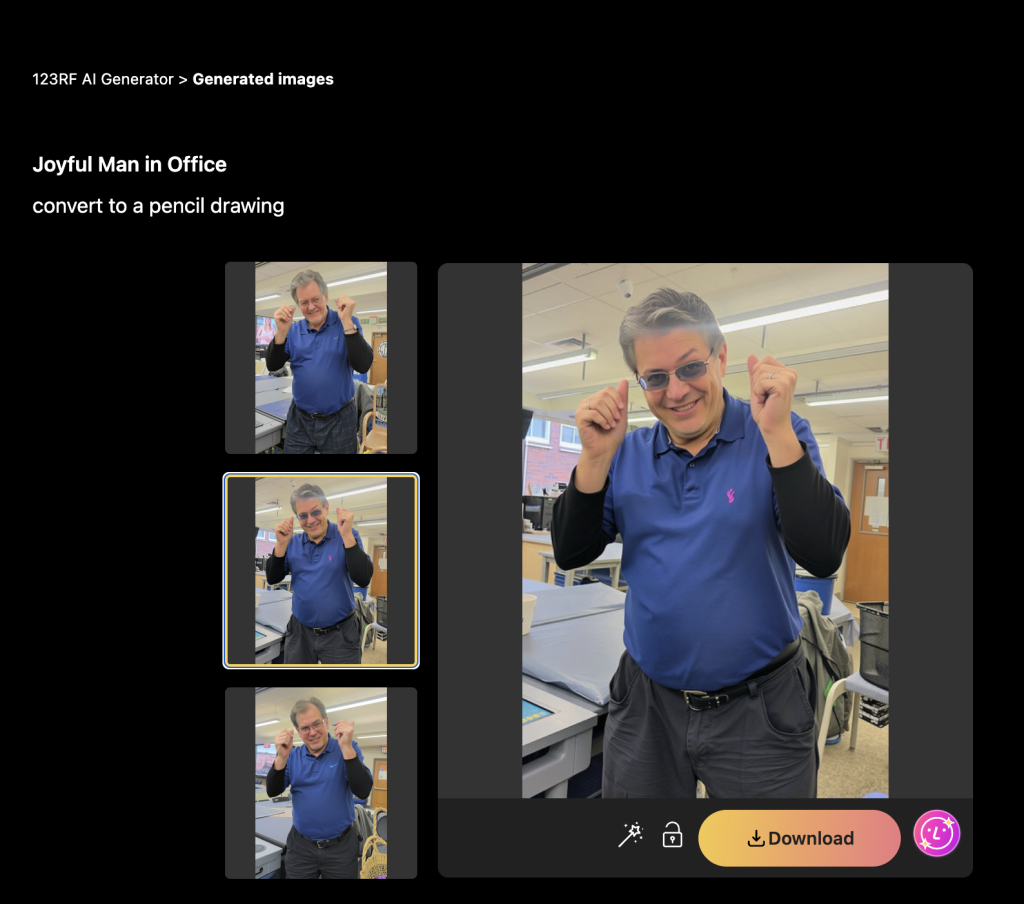Toggle the open padlock icon
Screen dimensions: 1024x904
(672, 835)
